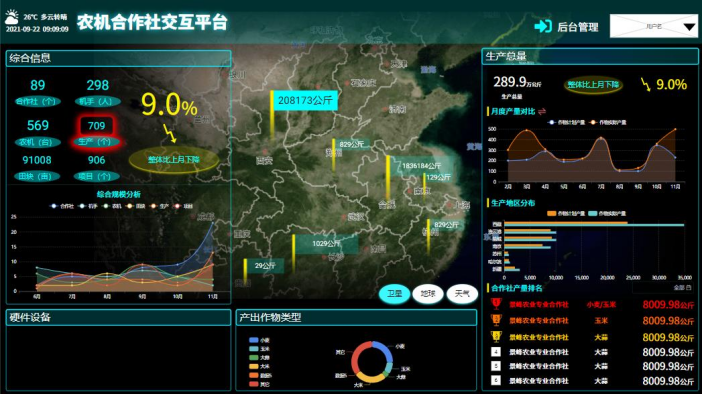The image size is (702, 394).
Task: Toggle the 合作社 legend series in 综合规模分析
Action: coord(63,206)
